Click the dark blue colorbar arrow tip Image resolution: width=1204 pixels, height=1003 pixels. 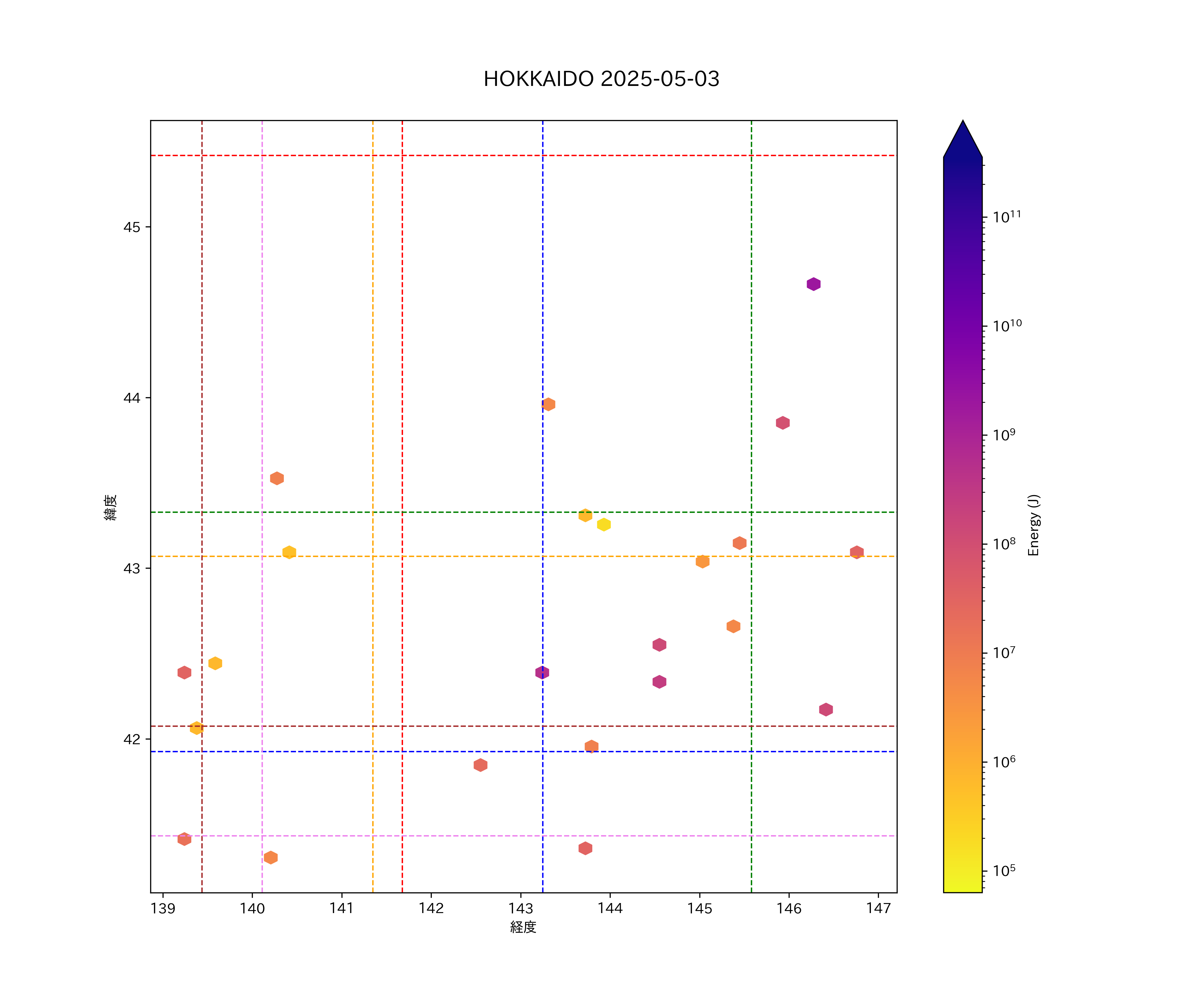(x=963, y=129)
